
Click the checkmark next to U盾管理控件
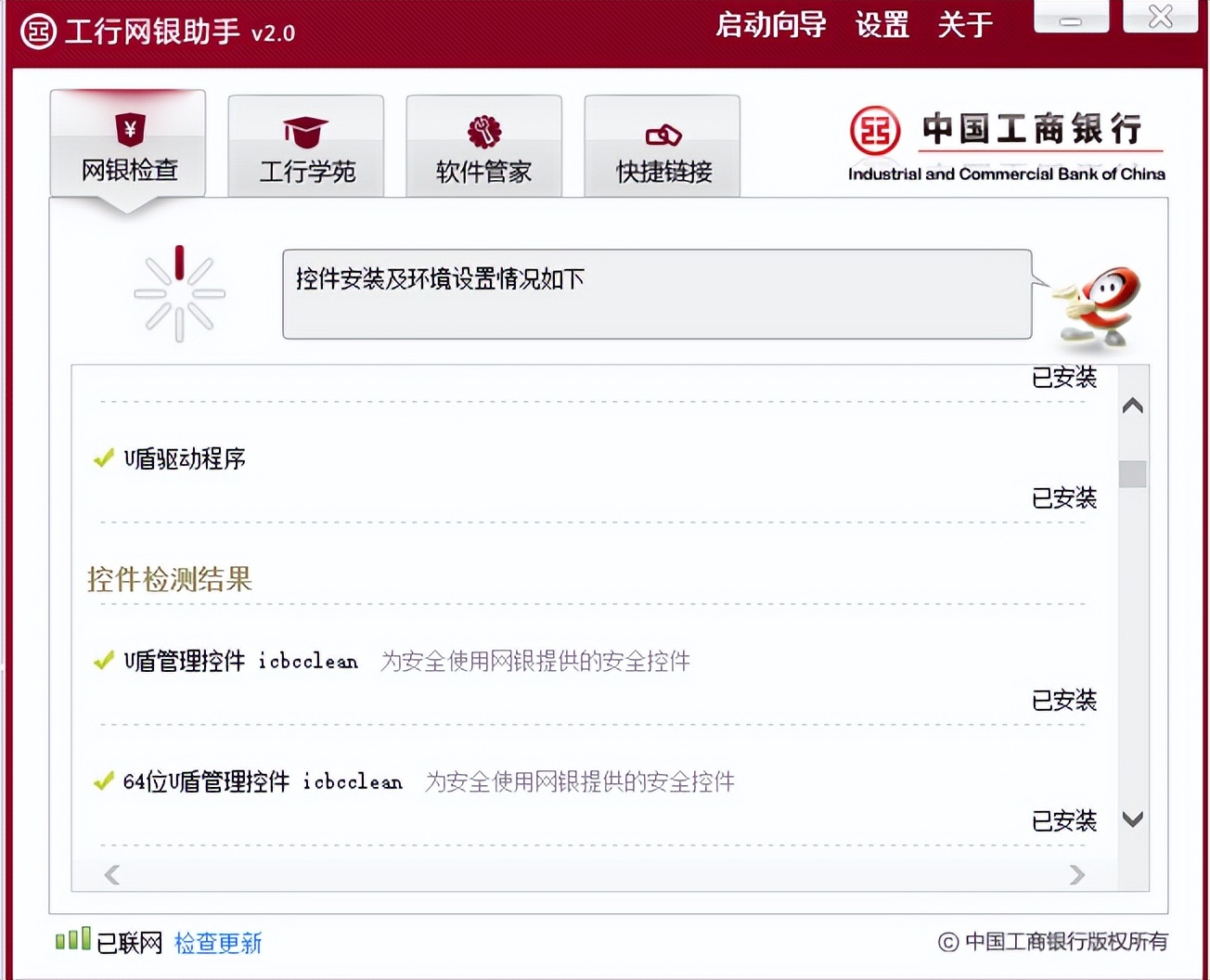[102, 661]
